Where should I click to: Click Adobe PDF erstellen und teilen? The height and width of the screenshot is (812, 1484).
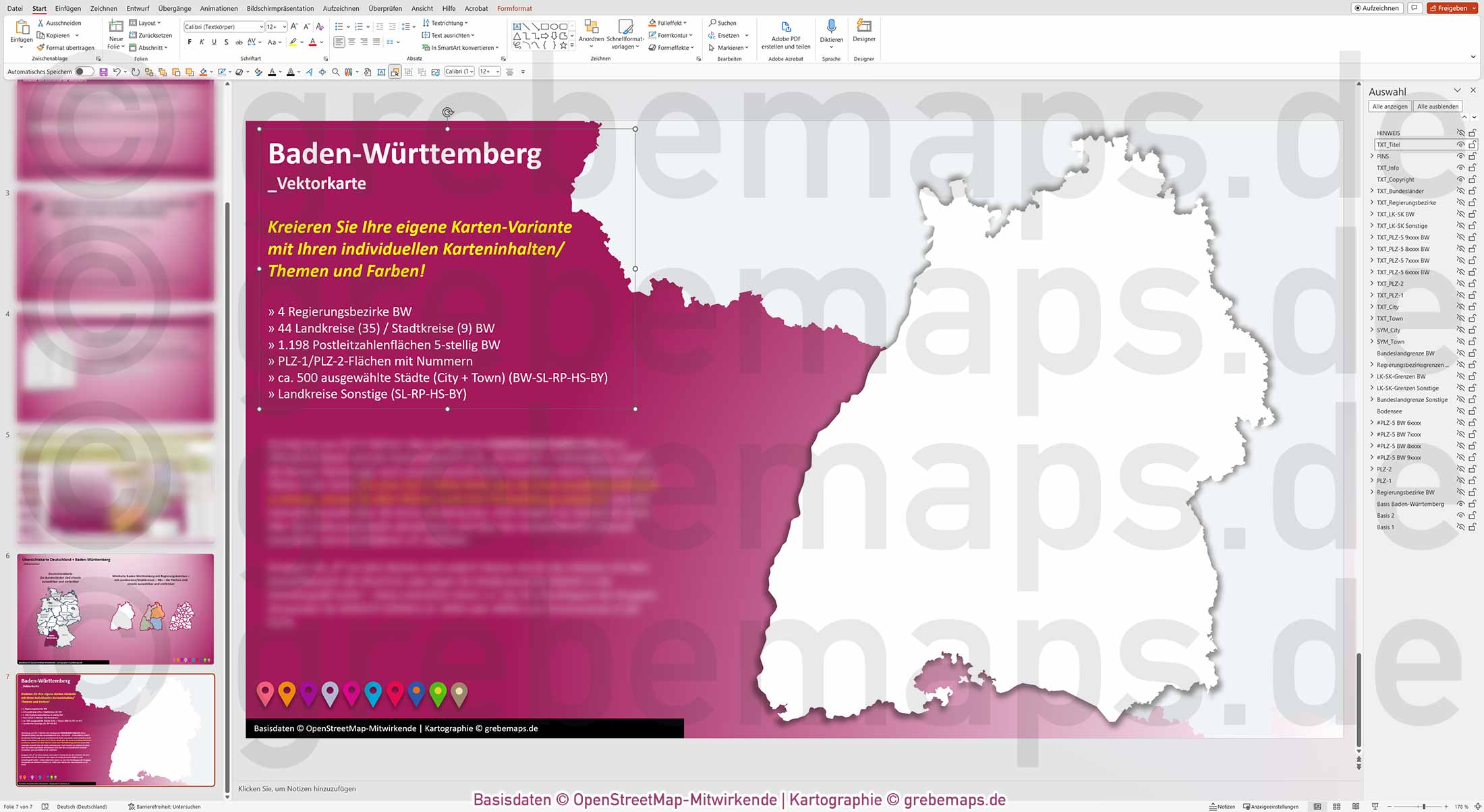tap(786, 34)
